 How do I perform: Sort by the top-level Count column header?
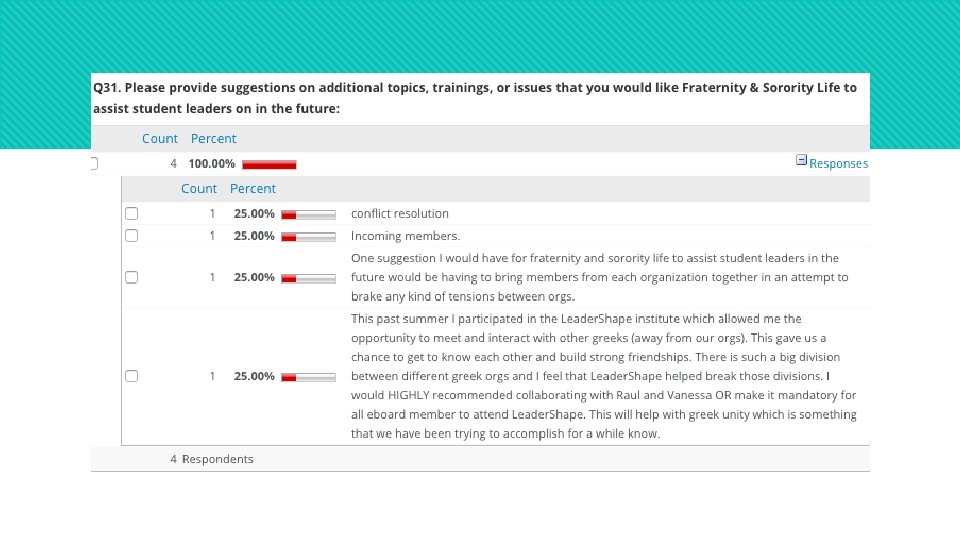pyautogui.click(x=160, y=139)
